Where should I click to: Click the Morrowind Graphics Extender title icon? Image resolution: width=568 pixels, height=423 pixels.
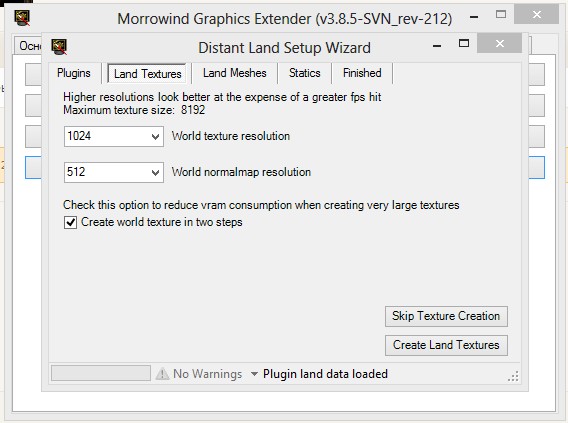click(22, 17)
